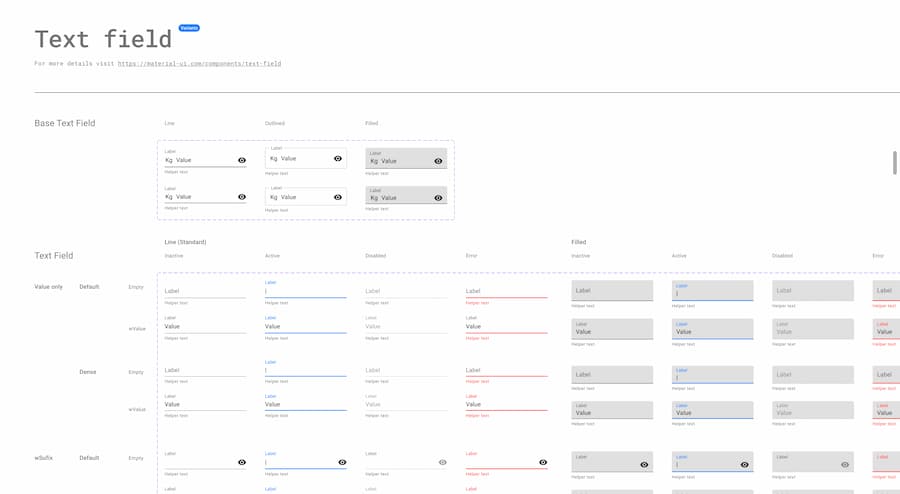Click eye icon in top Line base field
This screenshot has width=900, height=494.
(x=242, y=160)
